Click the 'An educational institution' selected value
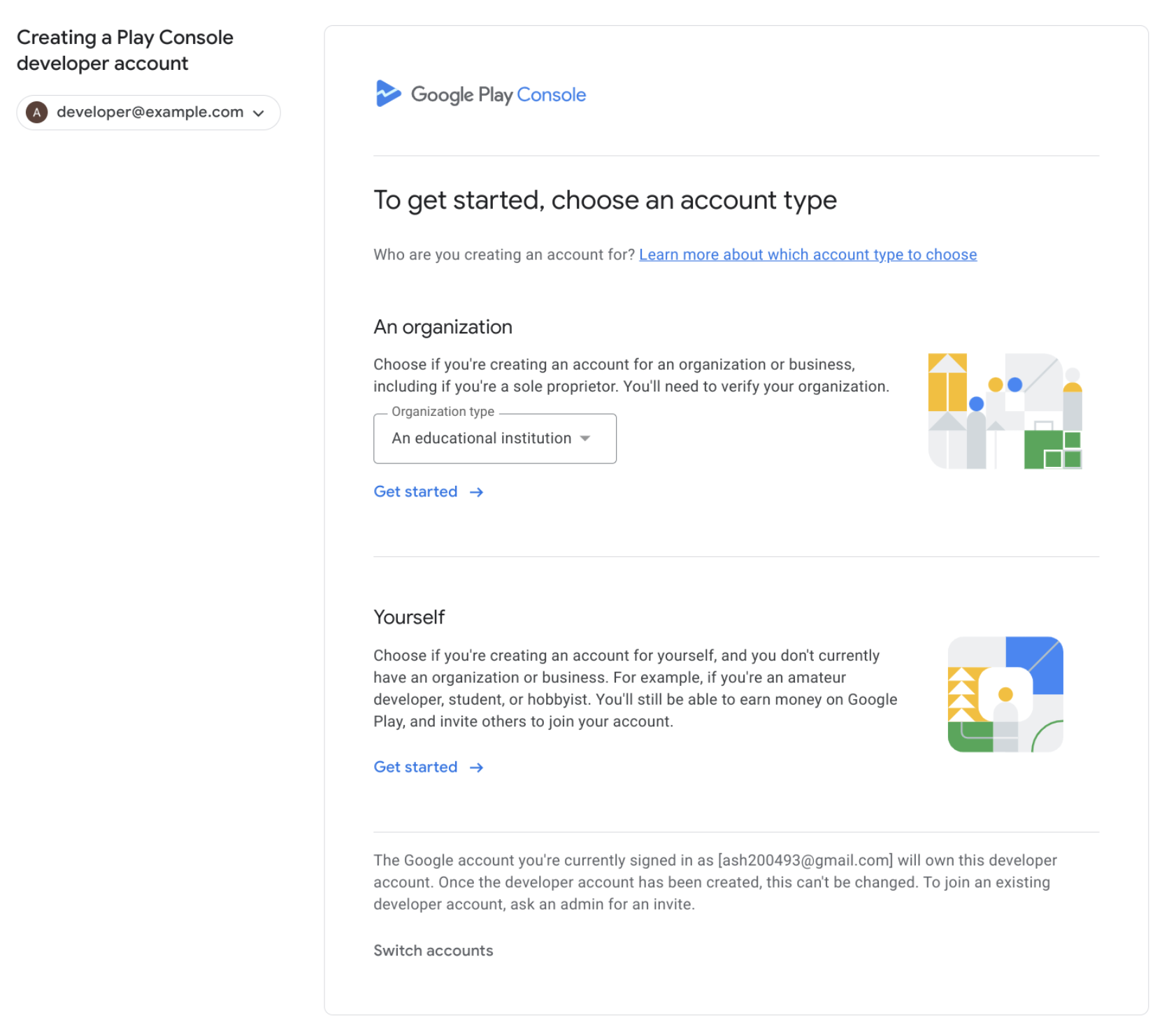 [481, 438]
